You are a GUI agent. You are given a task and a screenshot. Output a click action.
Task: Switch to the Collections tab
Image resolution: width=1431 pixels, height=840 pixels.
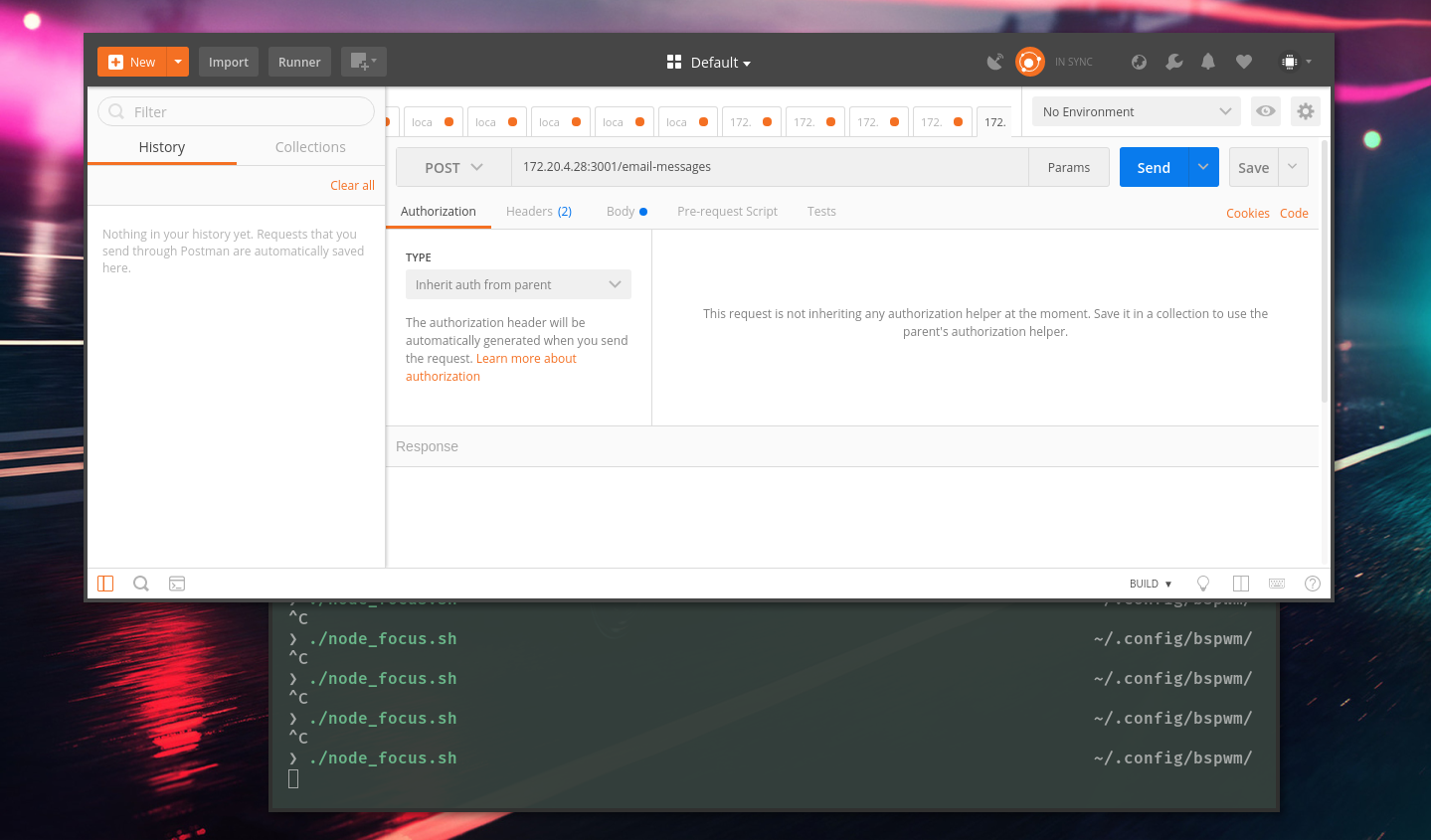point(309,146)
